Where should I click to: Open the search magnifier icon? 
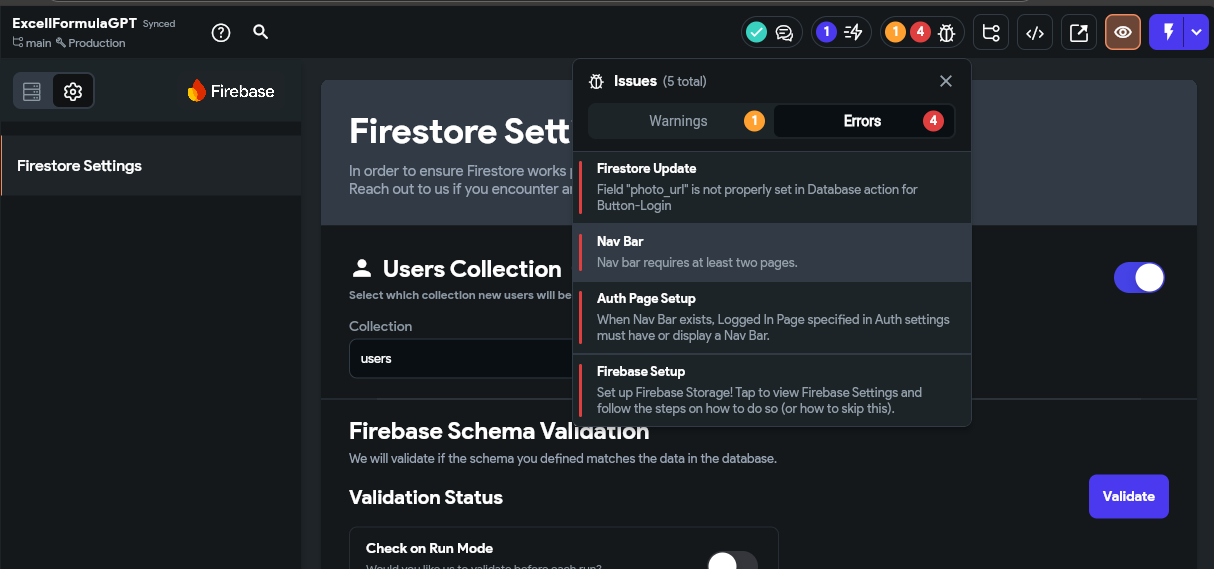pos(261,32)
